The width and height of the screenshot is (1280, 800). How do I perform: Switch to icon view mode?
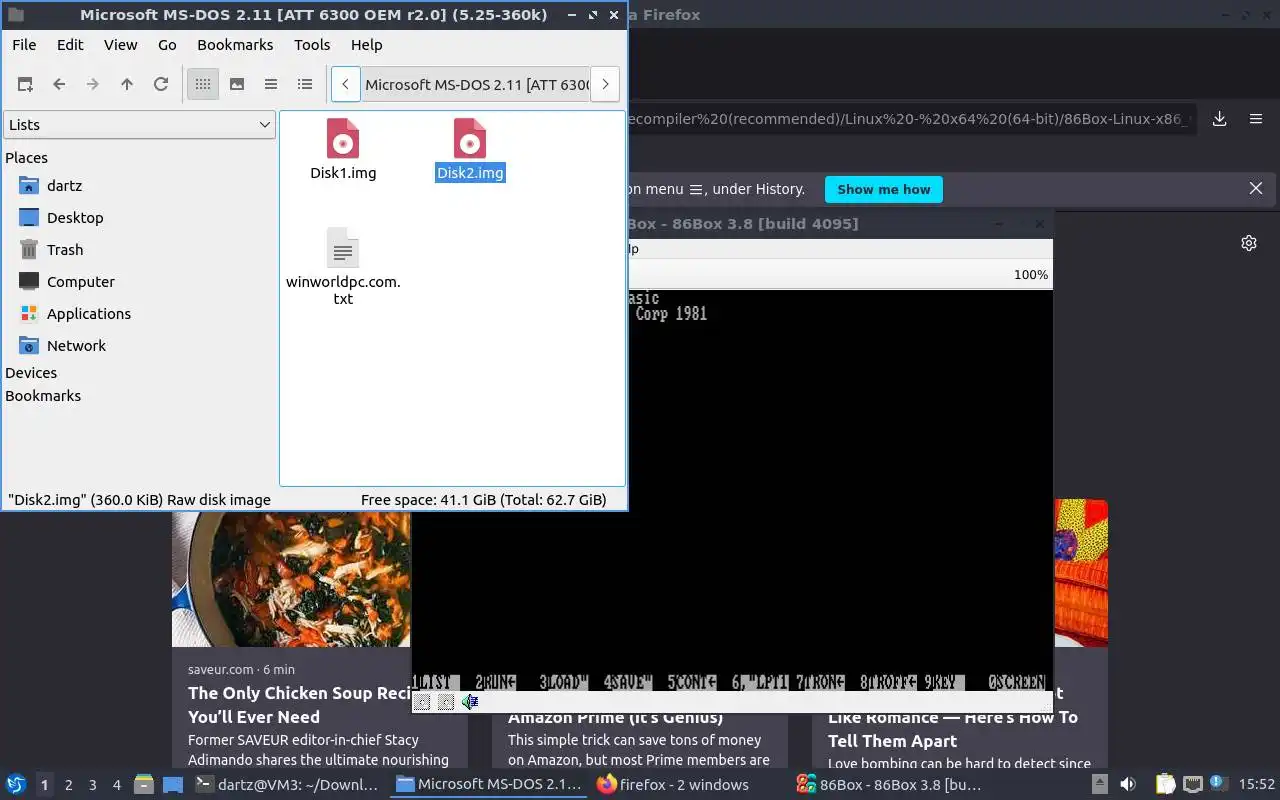(203, 85)
